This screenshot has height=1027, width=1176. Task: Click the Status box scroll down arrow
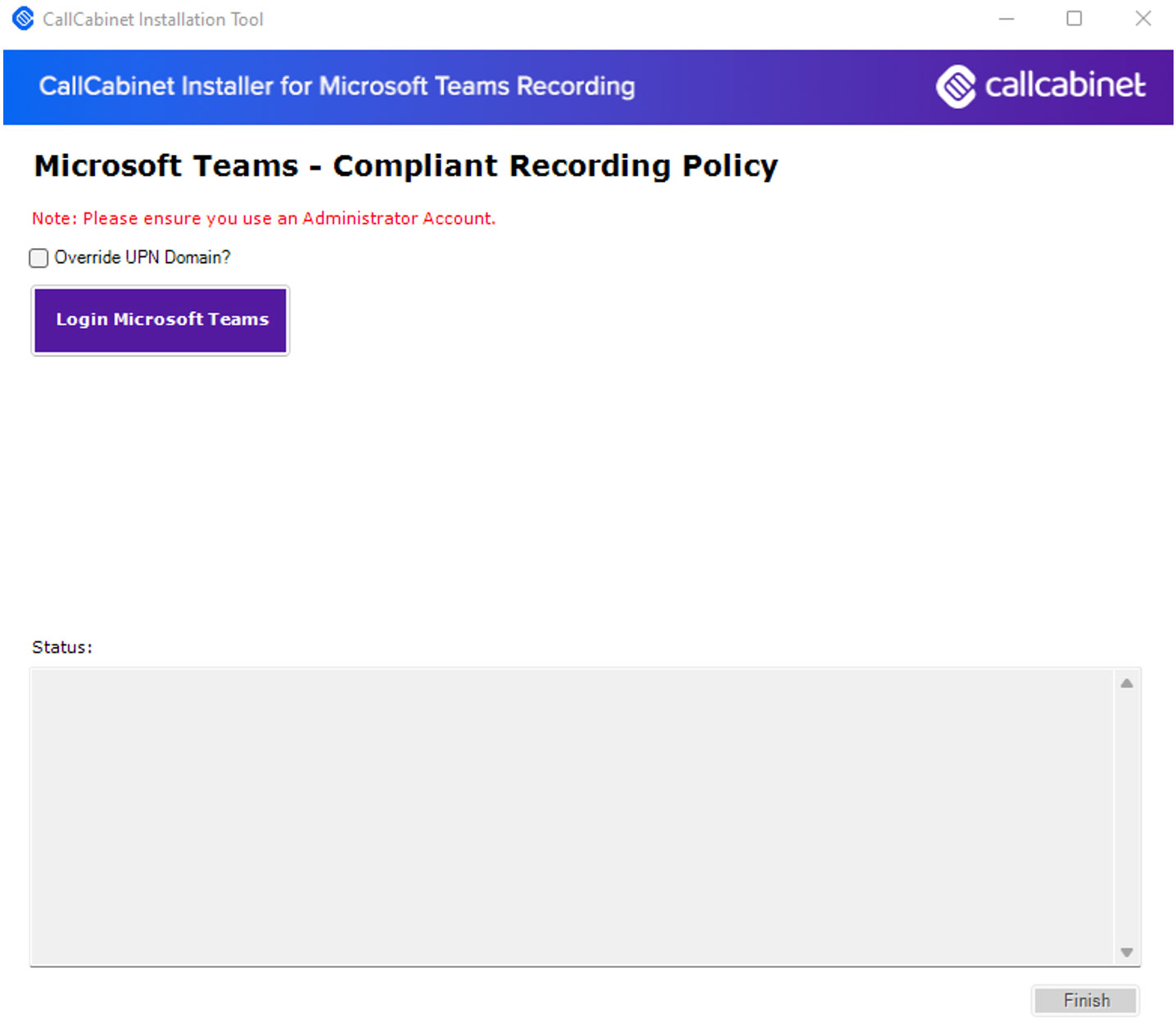pos(1127,952)
